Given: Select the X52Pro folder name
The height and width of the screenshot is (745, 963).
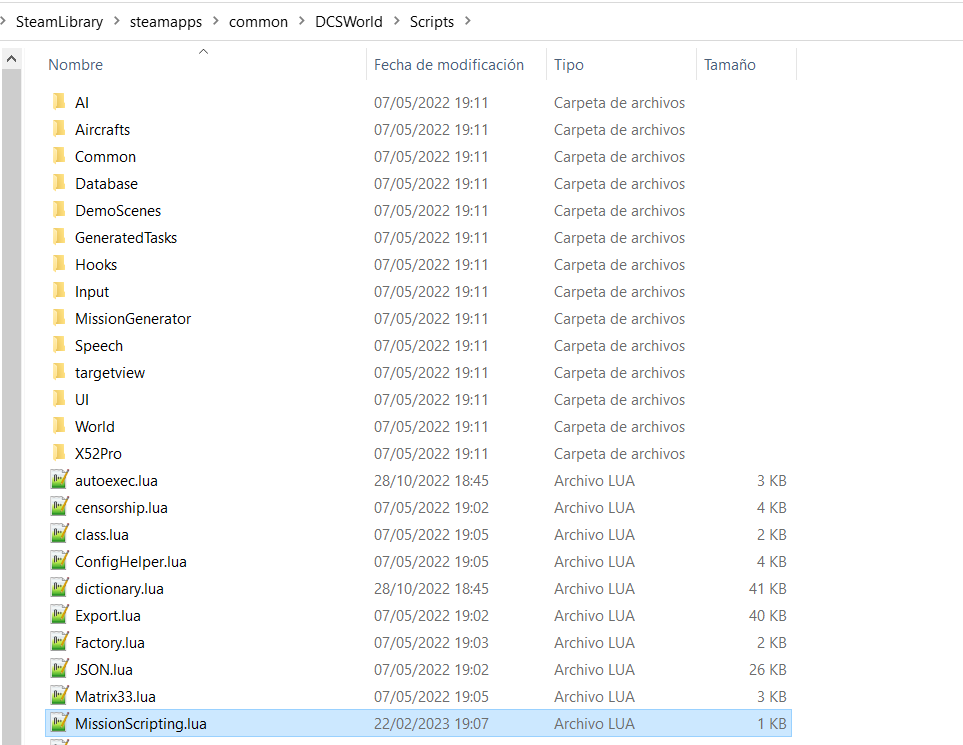Looking at the screenshot, I should (98, 454).
